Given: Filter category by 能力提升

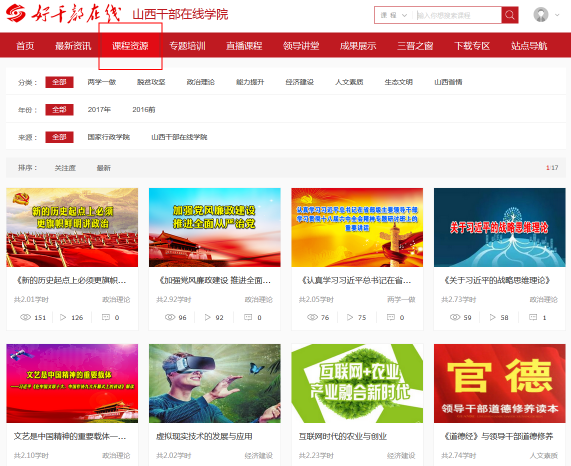Looking at the screenshot, I should tap(250, 82).
